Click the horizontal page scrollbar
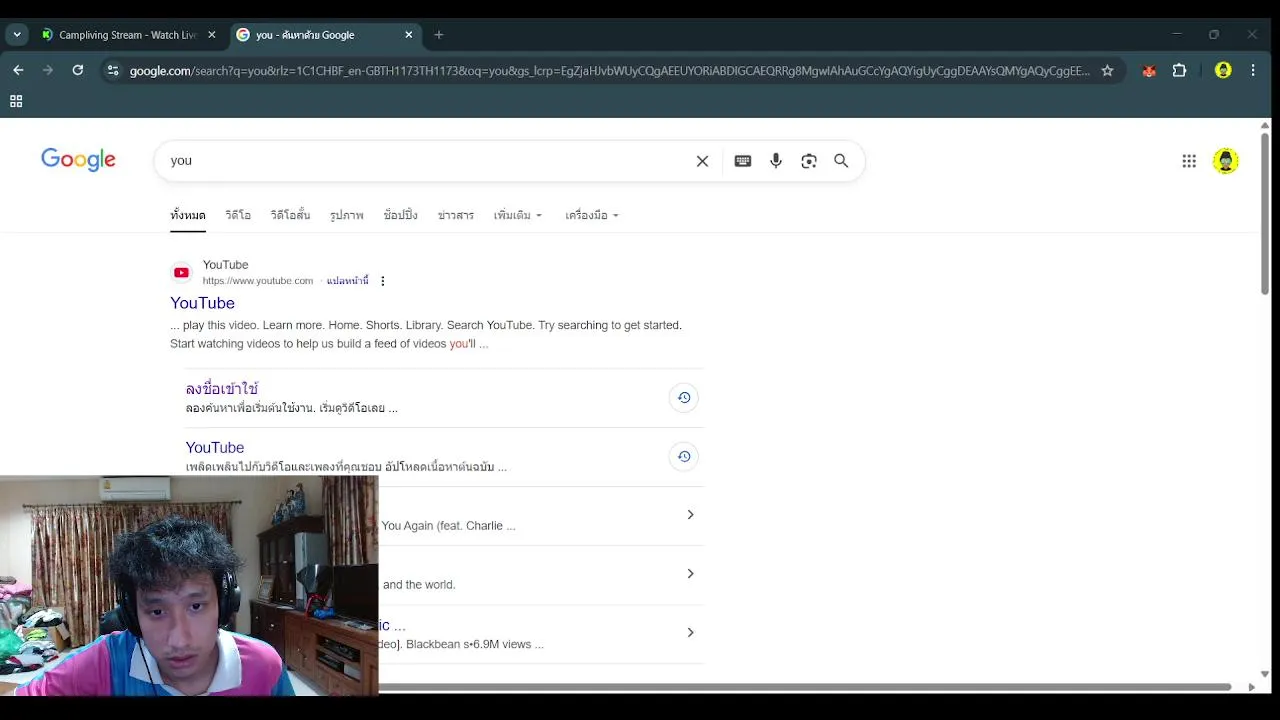1280x720 pixels. pyautogui.click(x=805, y=687)
